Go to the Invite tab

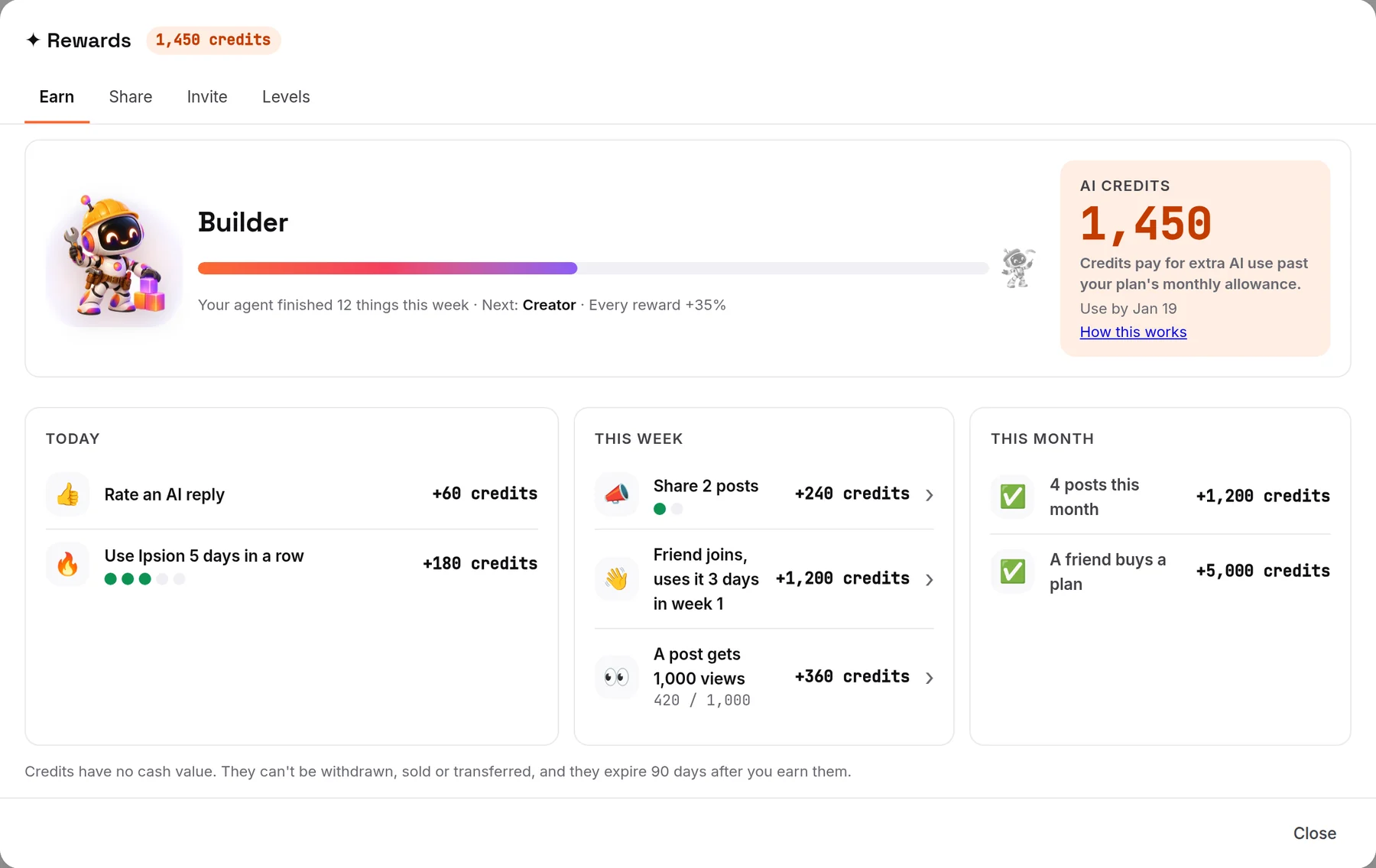click(207, 97)
